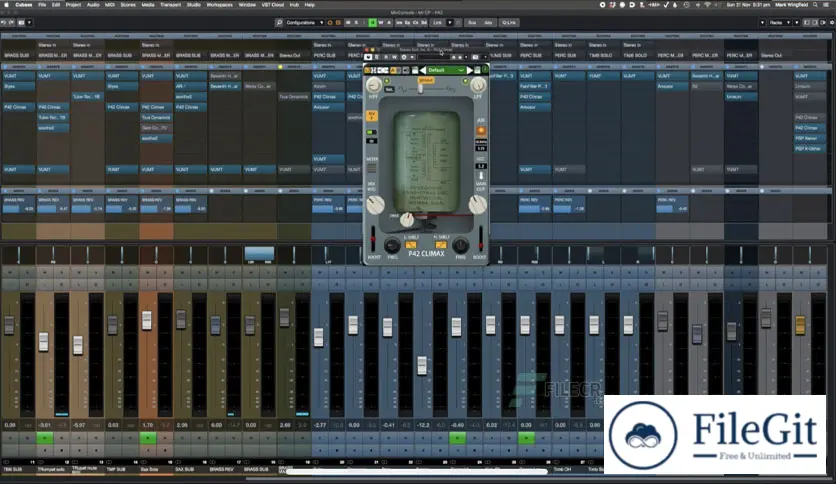Toggle the L SHELF switch in P42
The height and width of the screenshot is (484, 836).
[411, 245]
